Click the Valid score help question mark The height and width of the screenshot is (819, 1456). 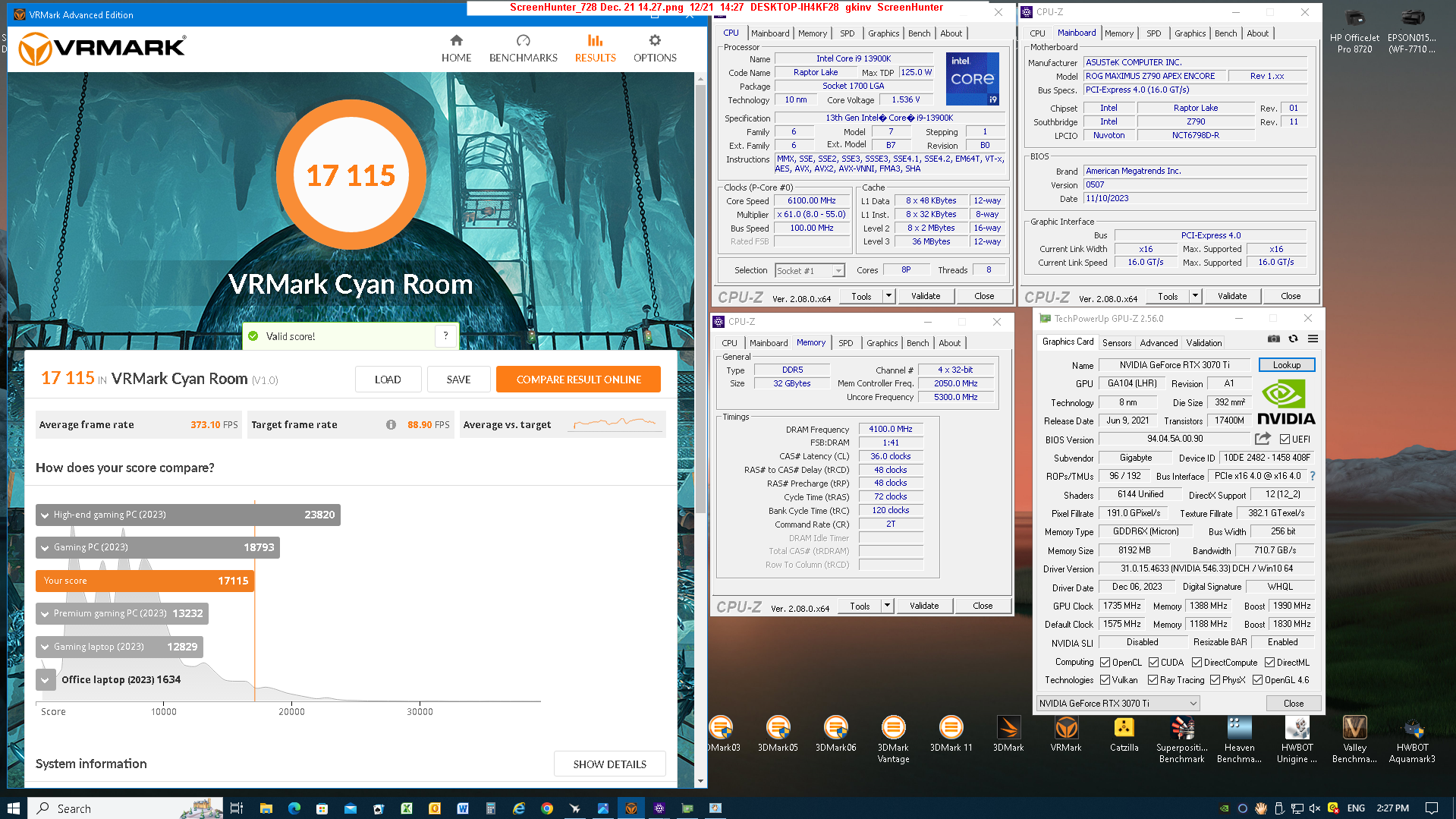point(445,335)
